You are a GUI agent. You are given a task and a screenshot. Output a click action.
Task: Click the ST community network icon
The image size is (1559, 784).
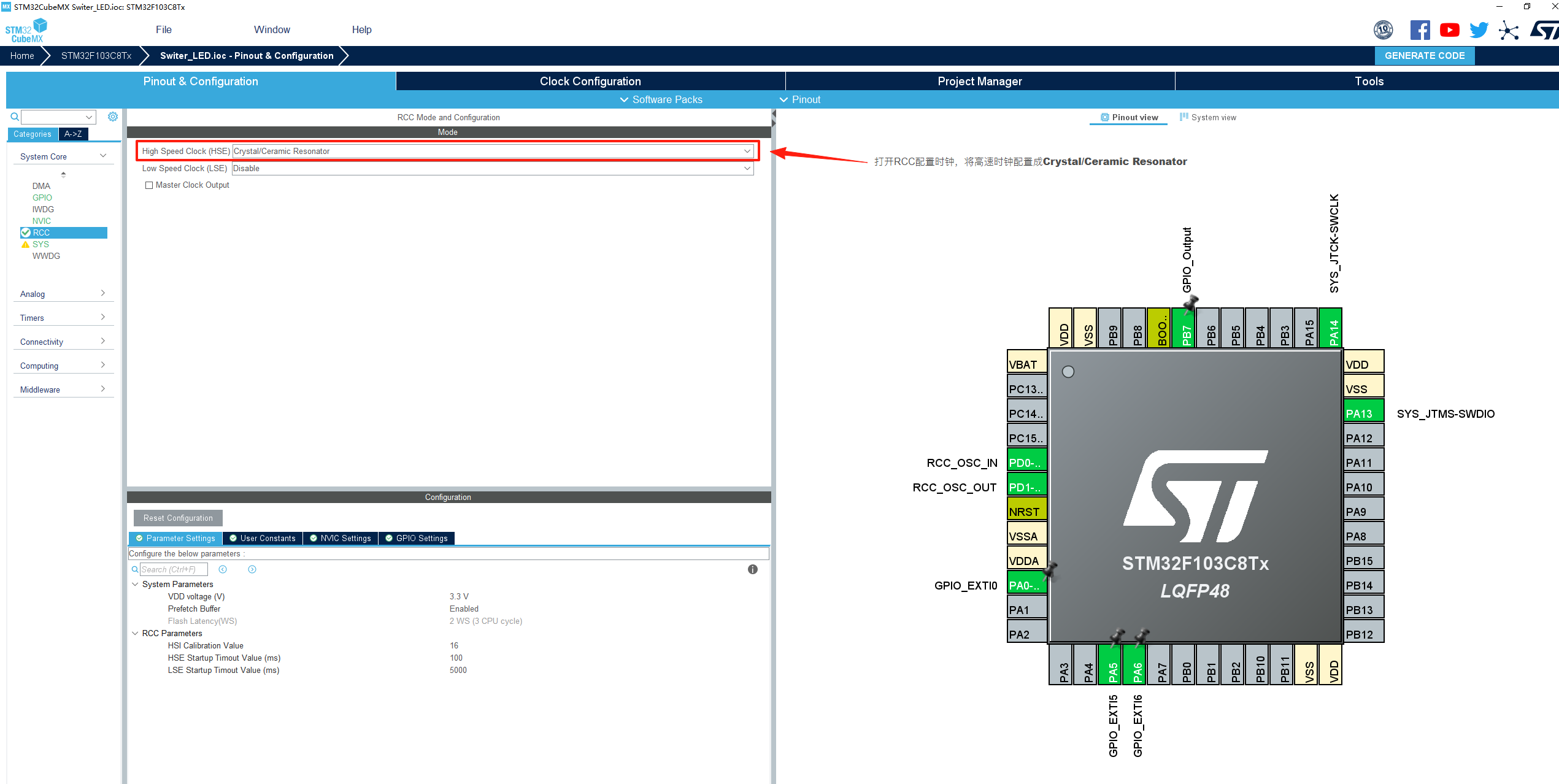(x=1508, y=30)
